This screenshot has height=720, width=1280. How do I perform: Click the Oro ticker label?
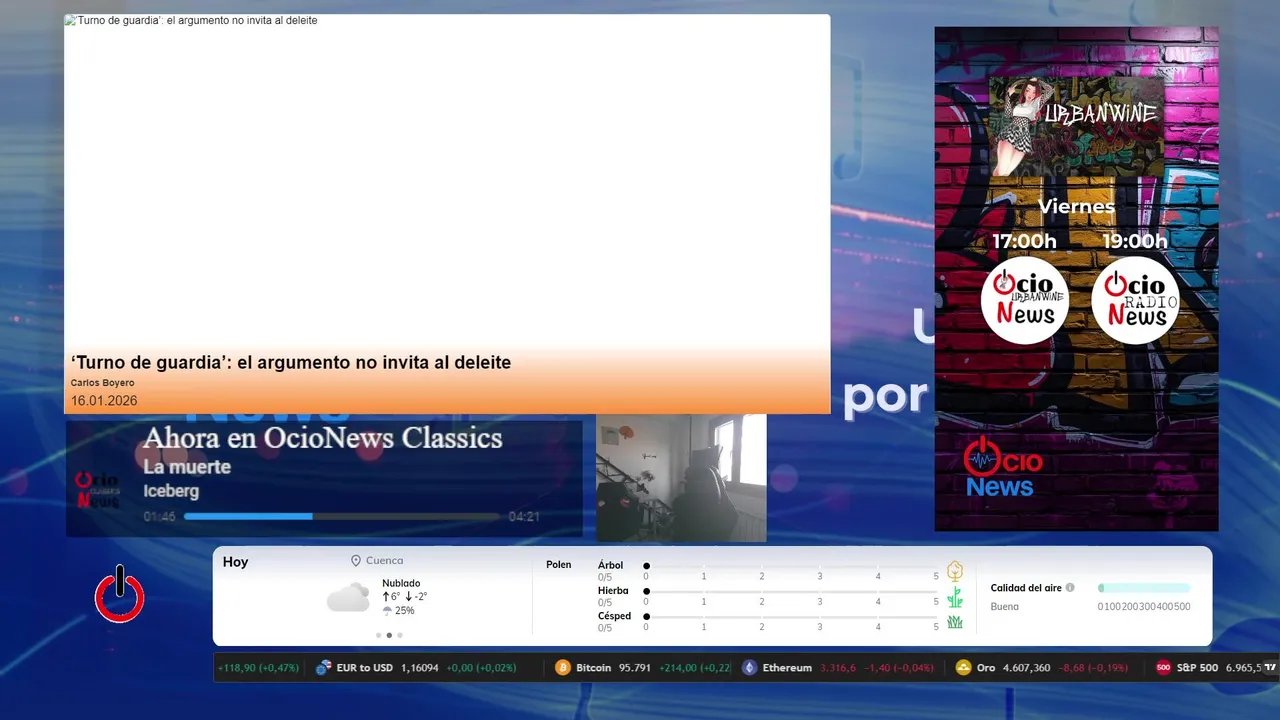click(x=986, y=667)
